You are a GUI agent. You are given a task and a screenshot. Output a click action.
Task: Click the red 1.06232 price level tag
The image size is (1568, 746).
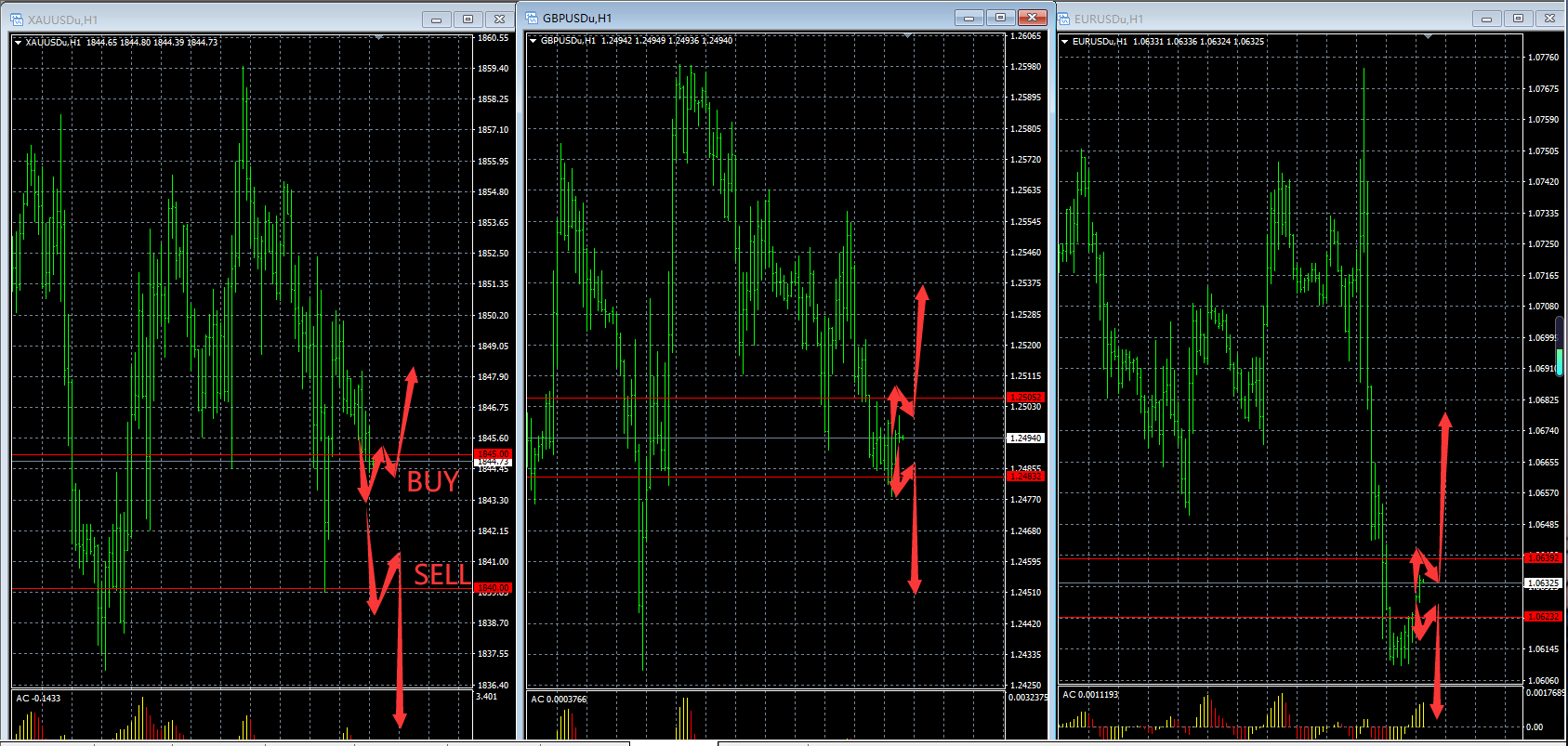1543,617
